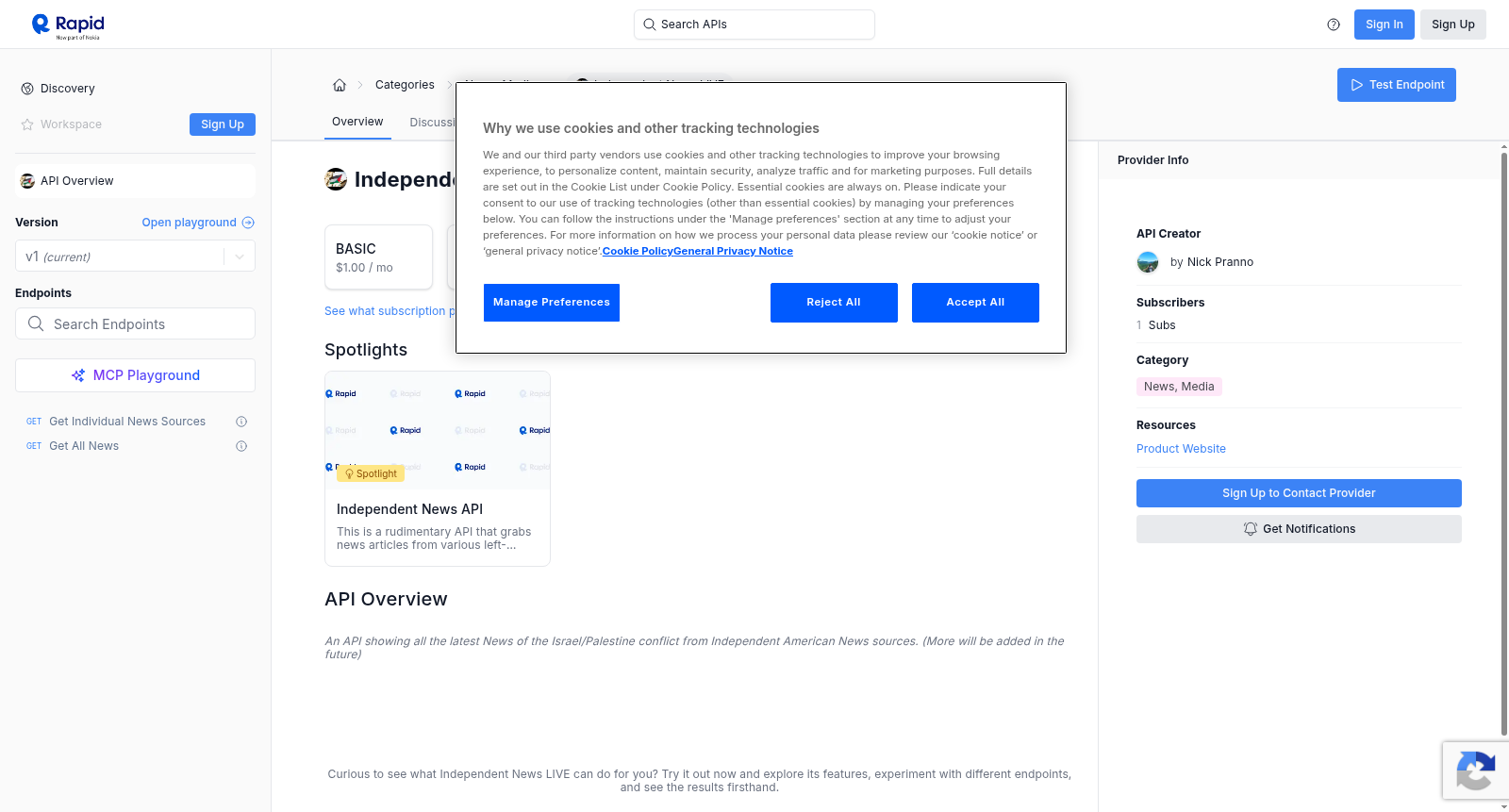This screenshot has width=1509, height=812.
Task: Open the Product Website link
Action: [x=1181, y=449]
